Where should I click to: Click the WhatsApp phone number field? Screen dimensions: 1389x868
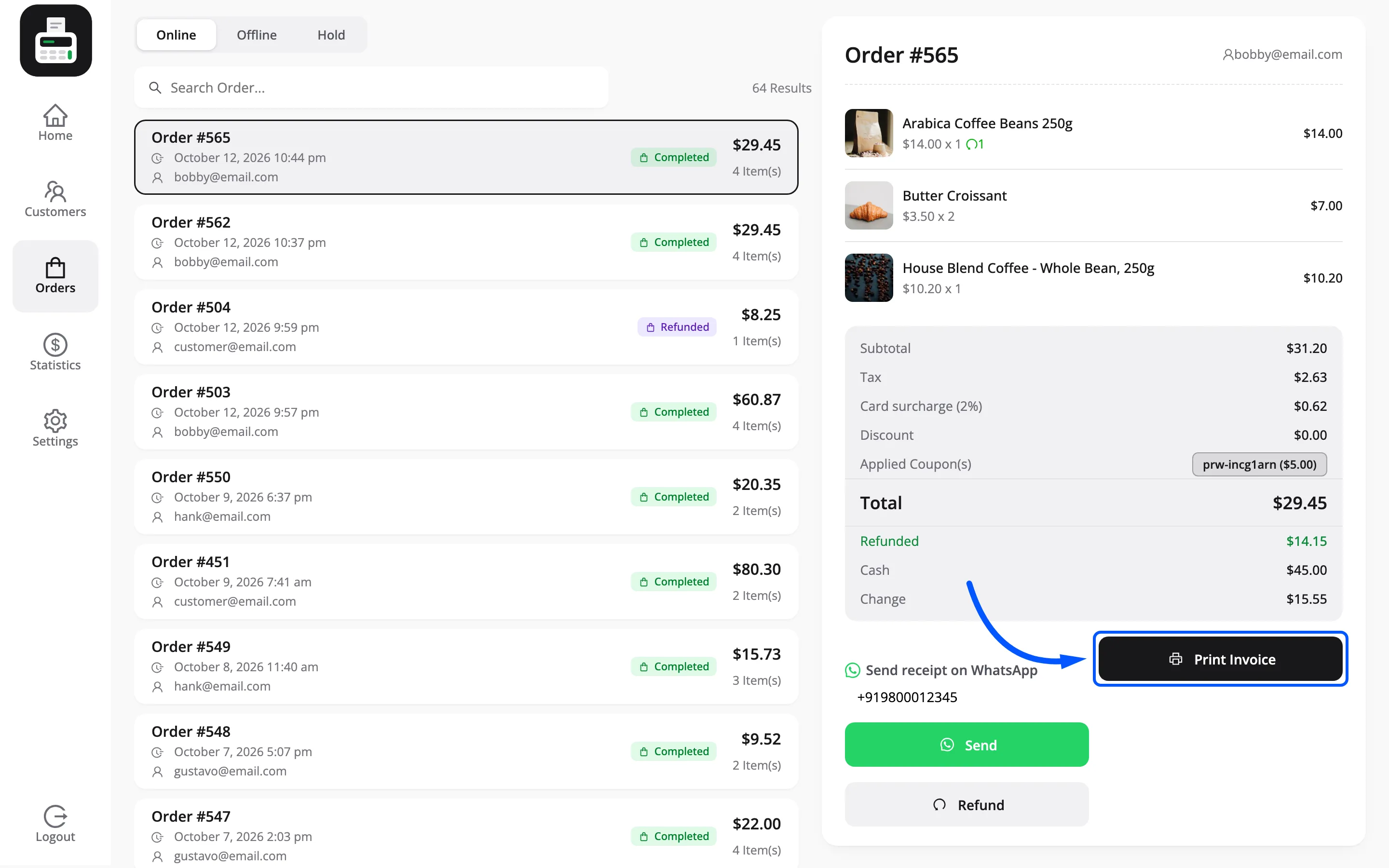tap(967, 697)
